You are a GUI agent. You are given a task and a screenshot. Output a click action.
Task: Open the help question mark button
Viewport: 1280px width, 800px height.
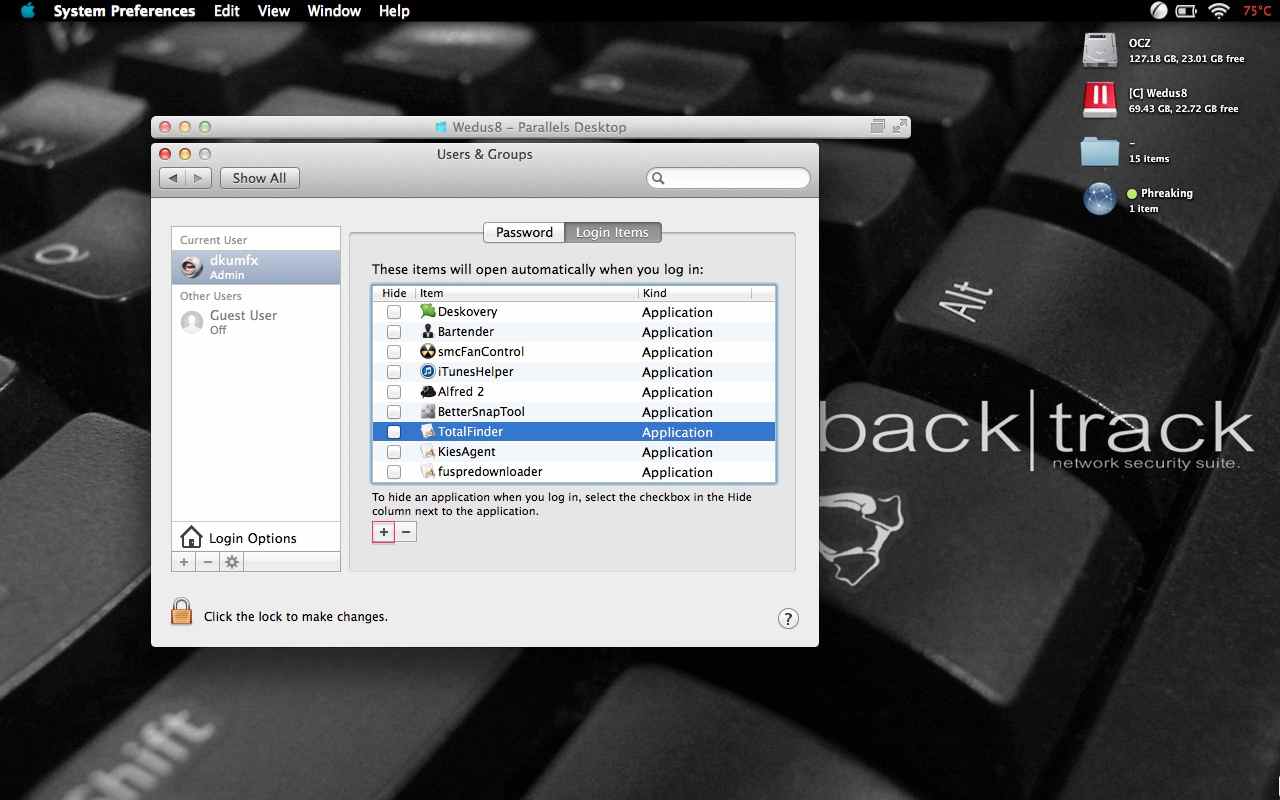coord(788,618)
